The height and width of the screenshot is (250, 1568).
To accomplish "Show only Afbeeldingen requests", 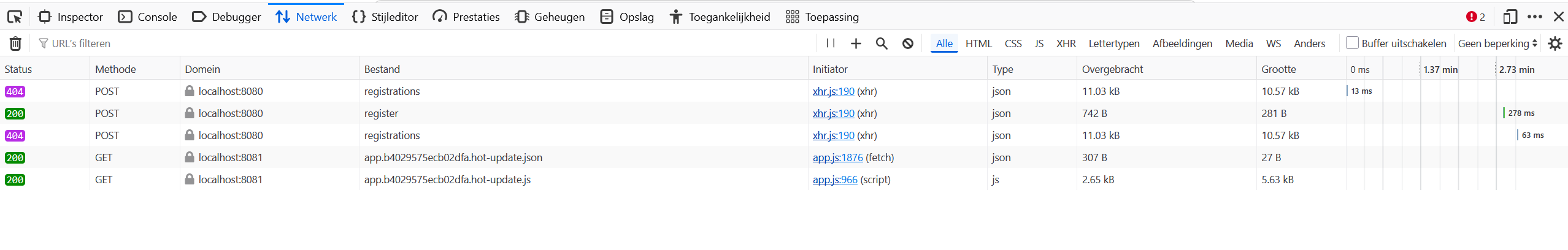I will (1182, 44).
